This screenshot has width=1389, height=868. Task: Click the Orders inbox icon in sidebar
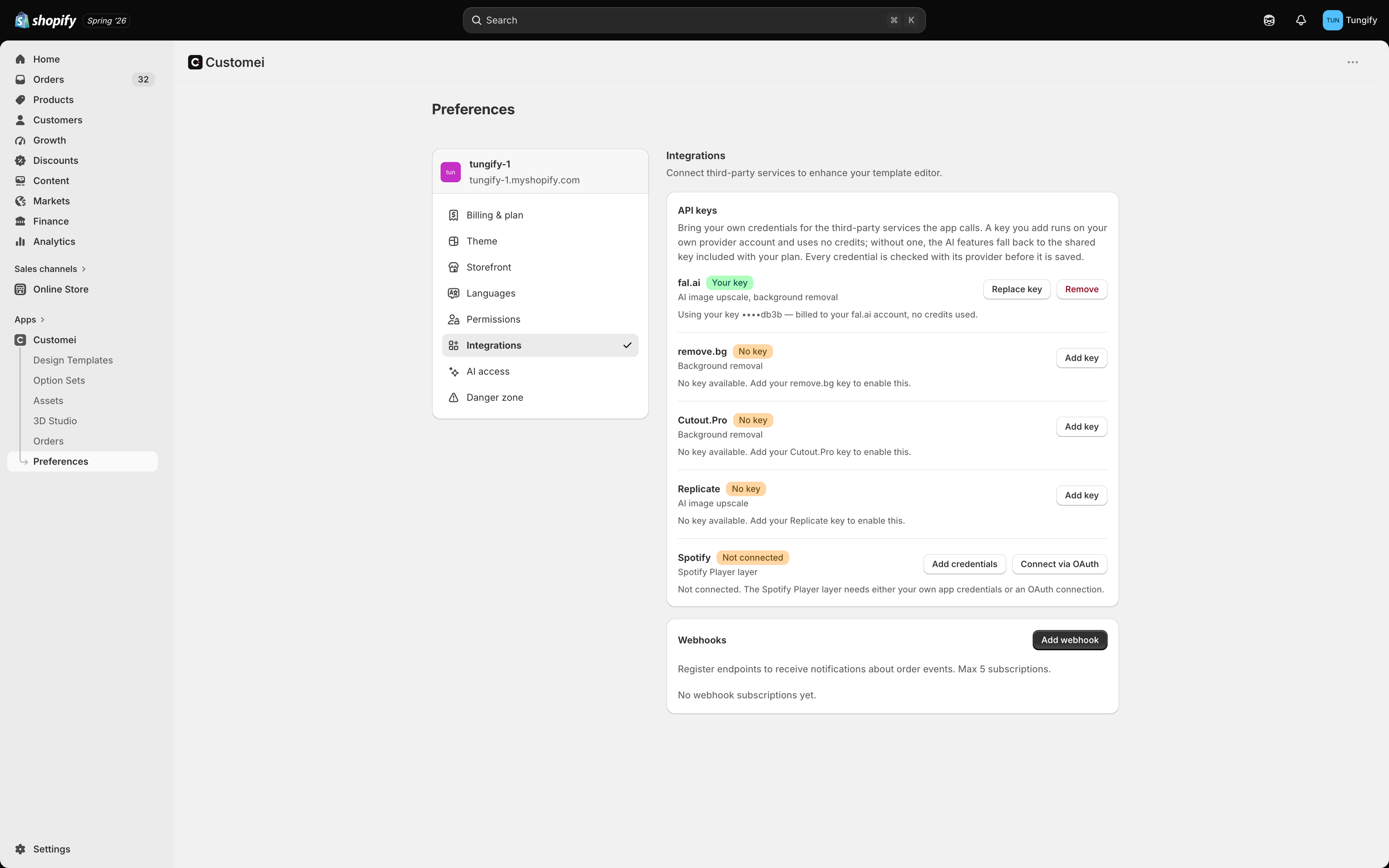point(20,79)
